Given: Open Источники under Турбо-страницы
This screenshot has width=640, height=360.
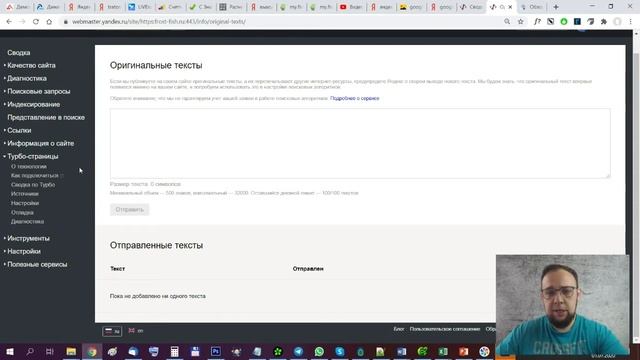Looking at the screenshot, I should (25, 194).
